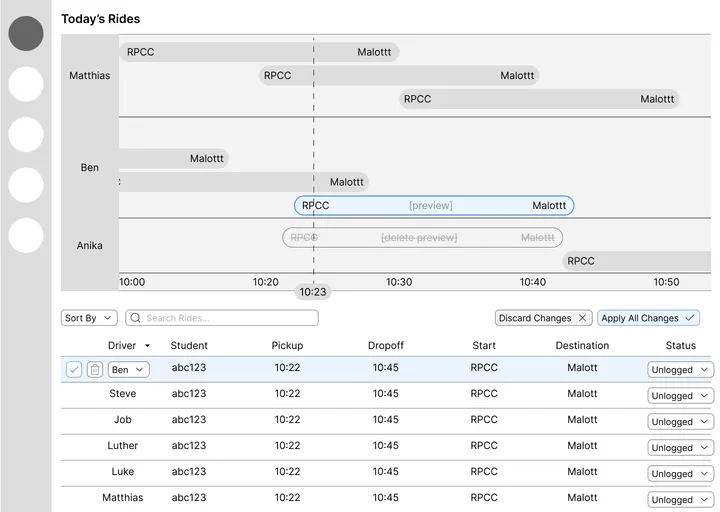Click the Pickup column header
Screen dimensions: 720x512
[x=287, y=345]
